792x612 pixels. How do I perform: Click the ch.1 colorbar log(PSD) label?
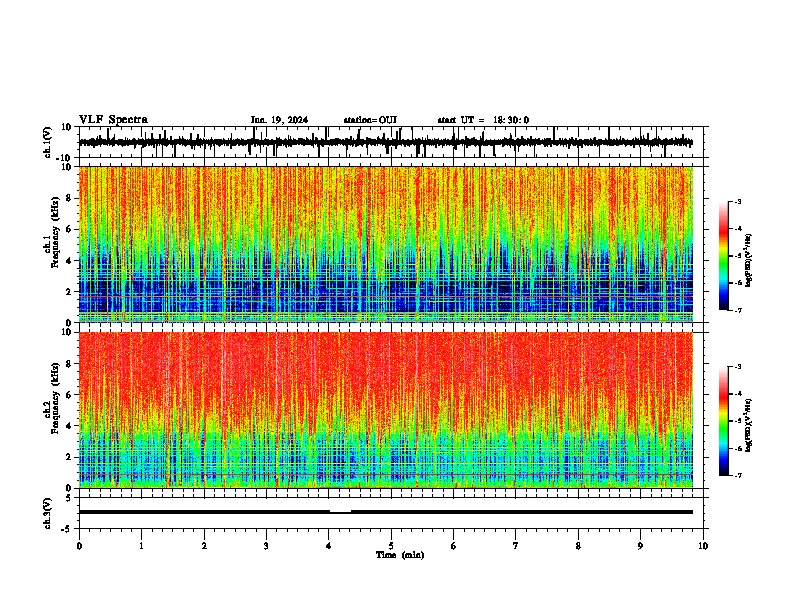(x=748, y=261)
